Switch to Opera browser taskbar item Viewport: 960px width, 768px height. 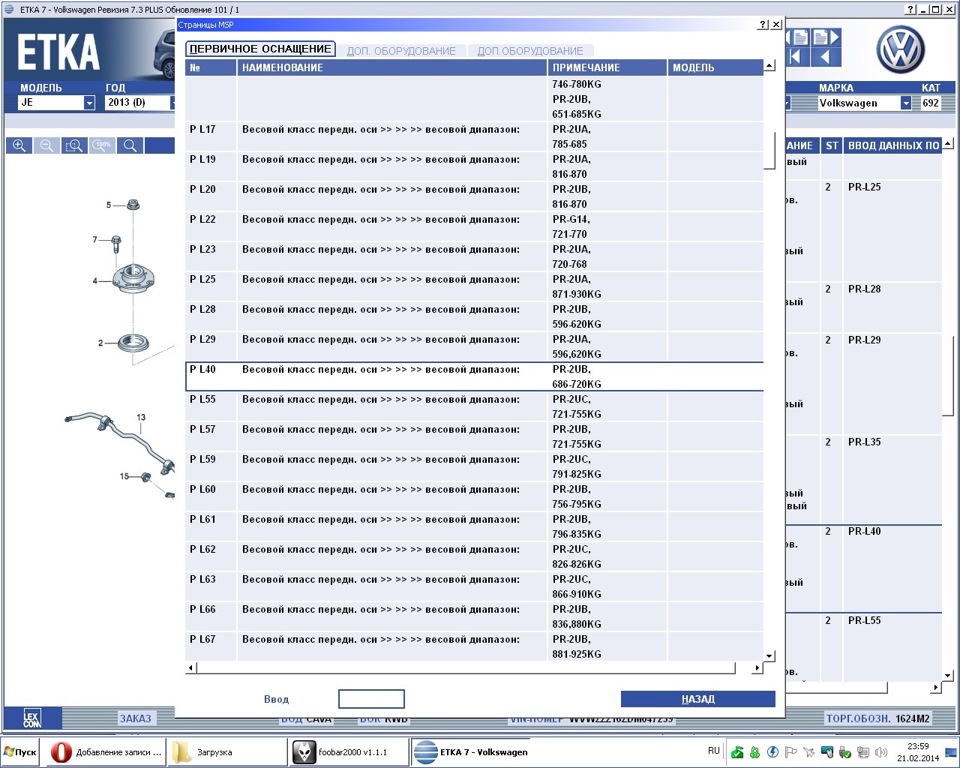pos(107,752)
